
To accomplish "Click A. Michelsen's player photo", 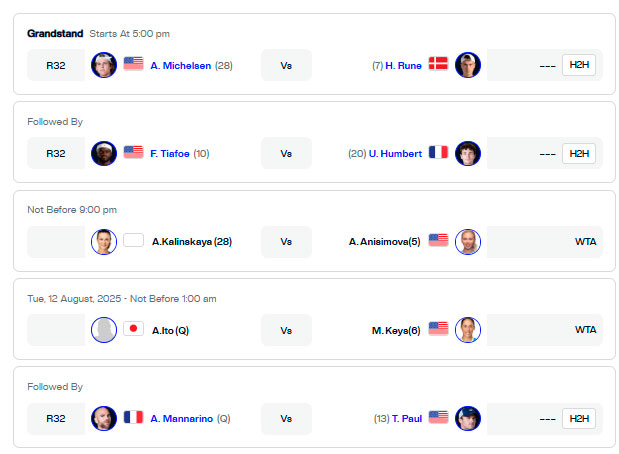I will pyautogui.click(x=104, y=65).
